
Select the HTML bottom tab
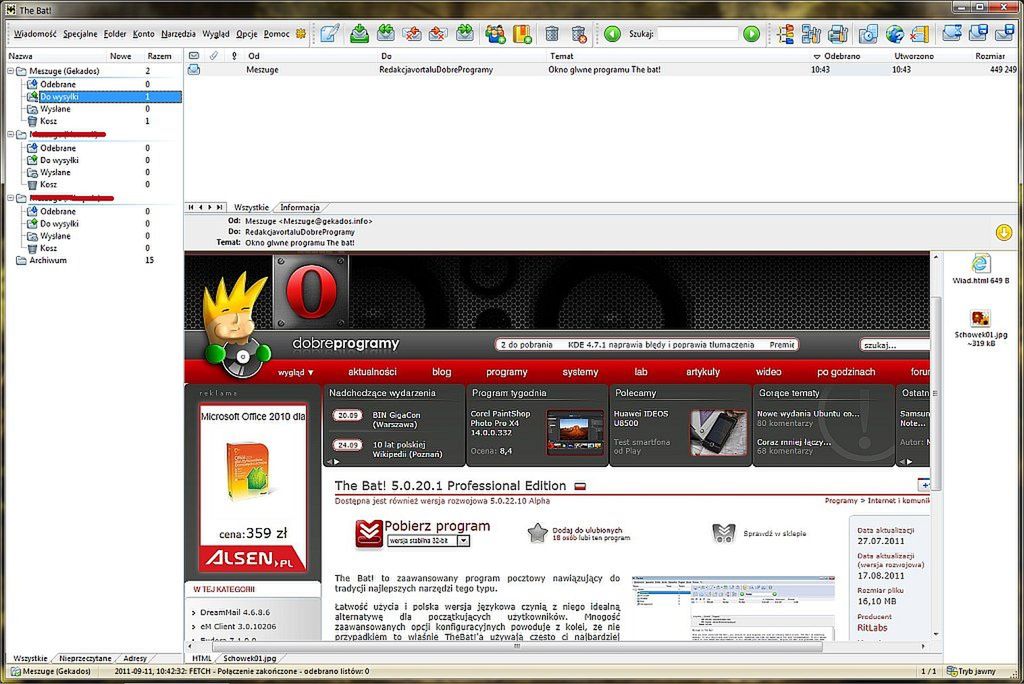pyautogui.click(x=202, y=659)
